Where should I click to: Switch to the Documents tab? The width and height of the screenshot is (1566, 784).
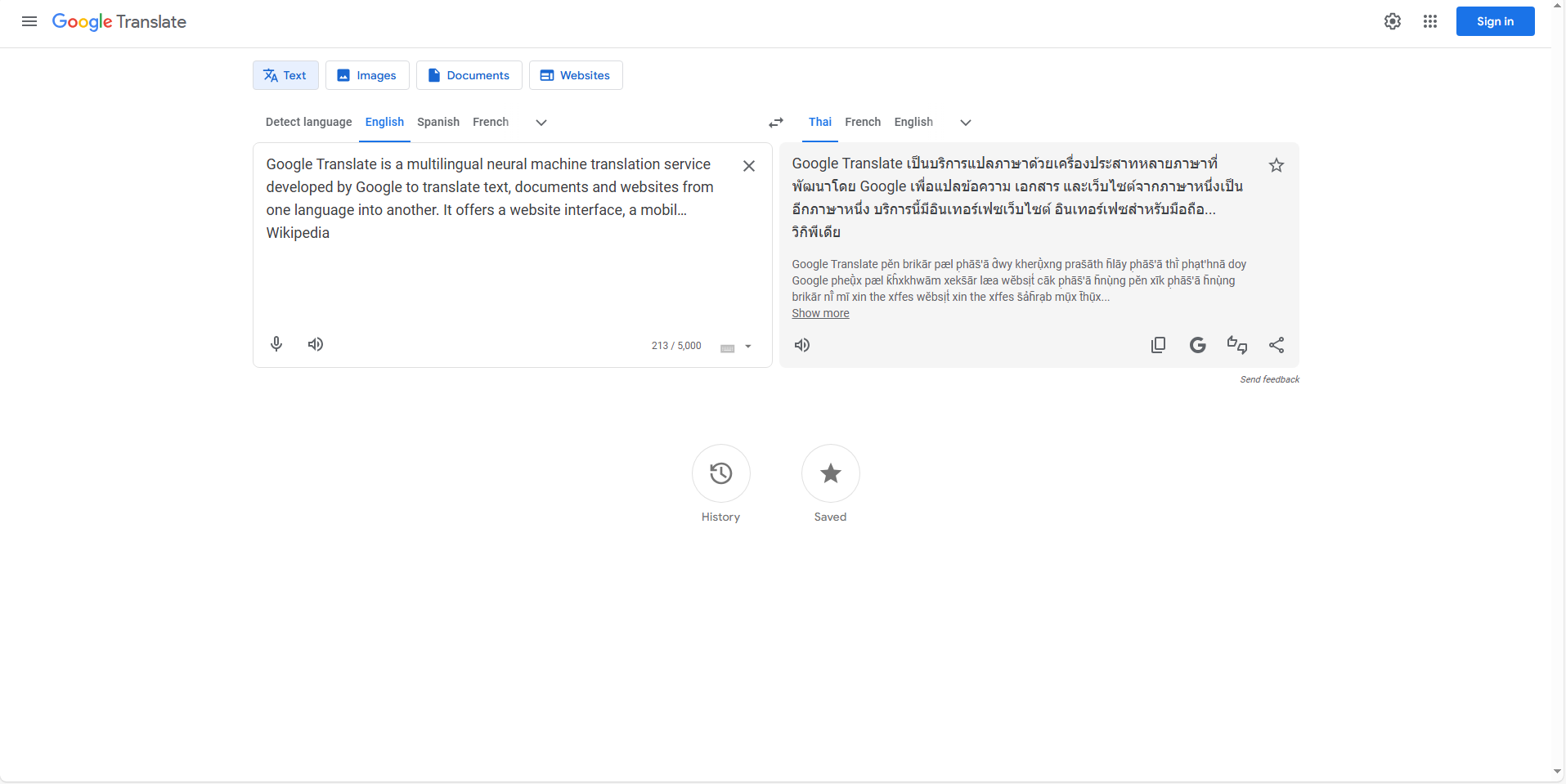click(469, 74)
